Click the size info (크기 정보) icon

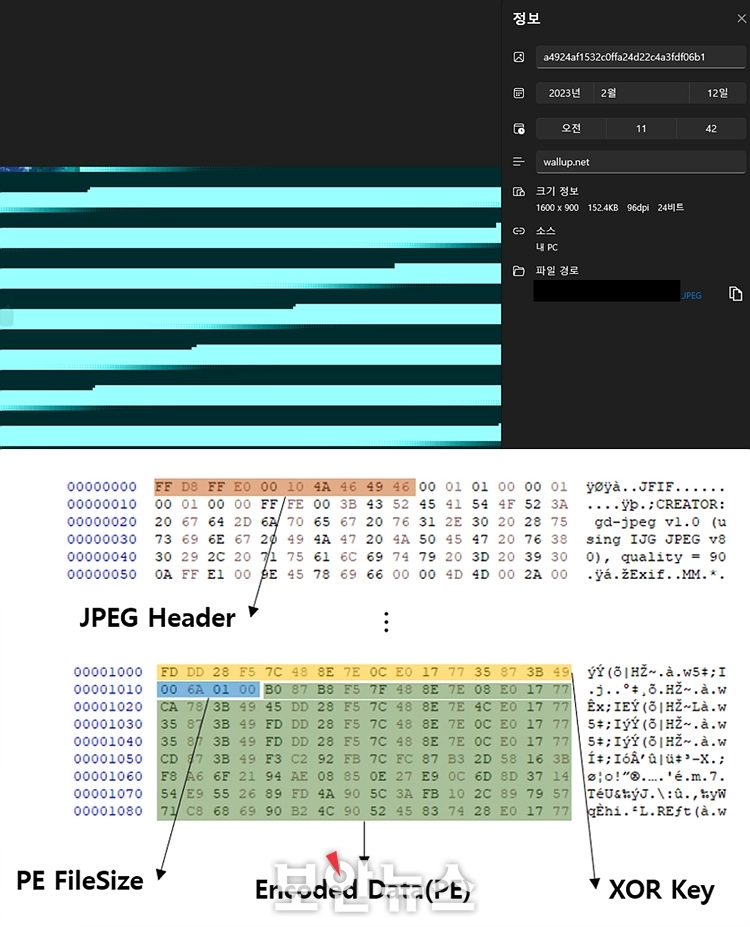point(518,191)
